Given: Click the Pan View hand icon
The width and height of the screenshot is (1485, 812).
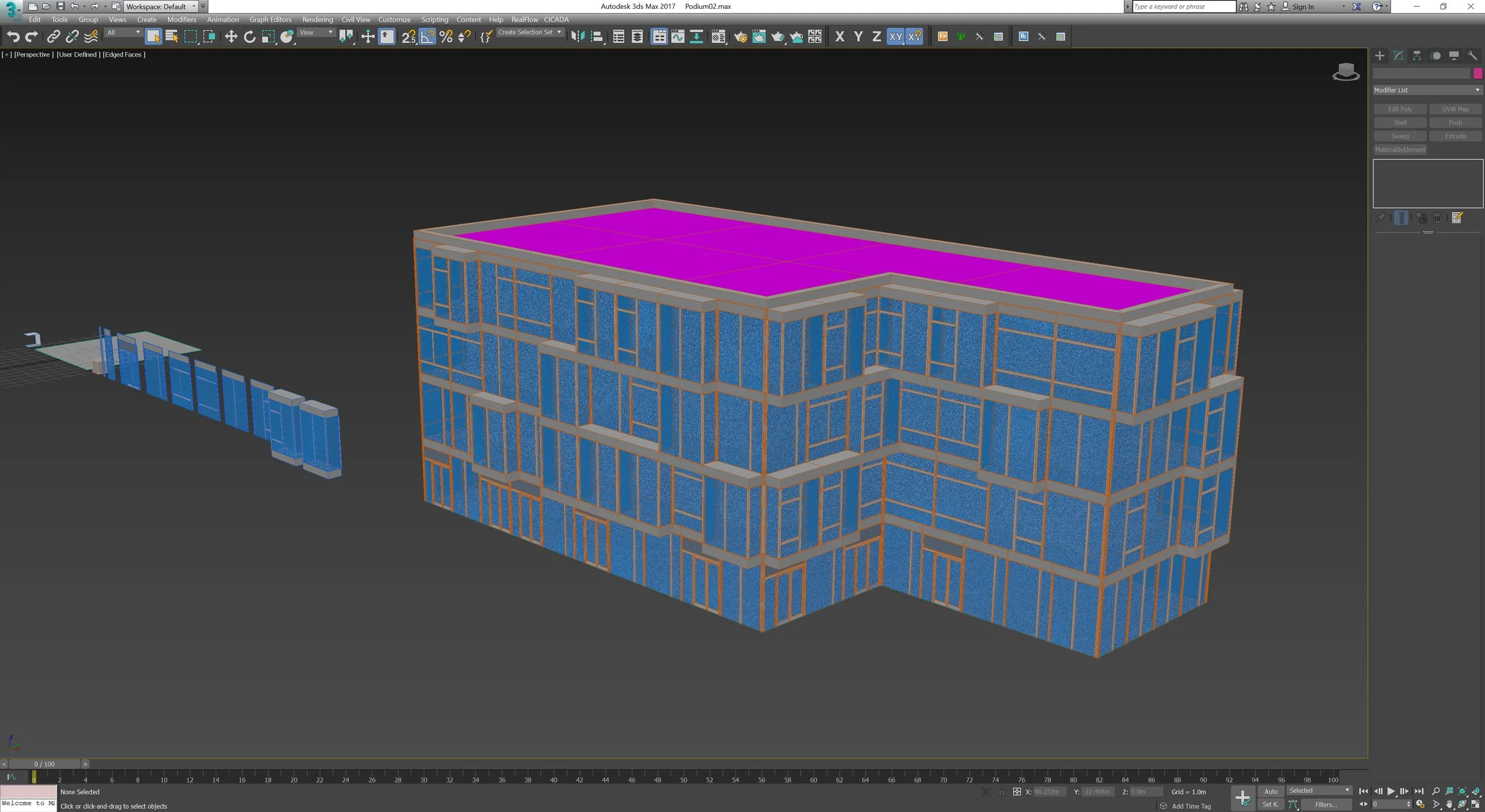Looking at the screenshot, I should click(x=1449, y=804).
